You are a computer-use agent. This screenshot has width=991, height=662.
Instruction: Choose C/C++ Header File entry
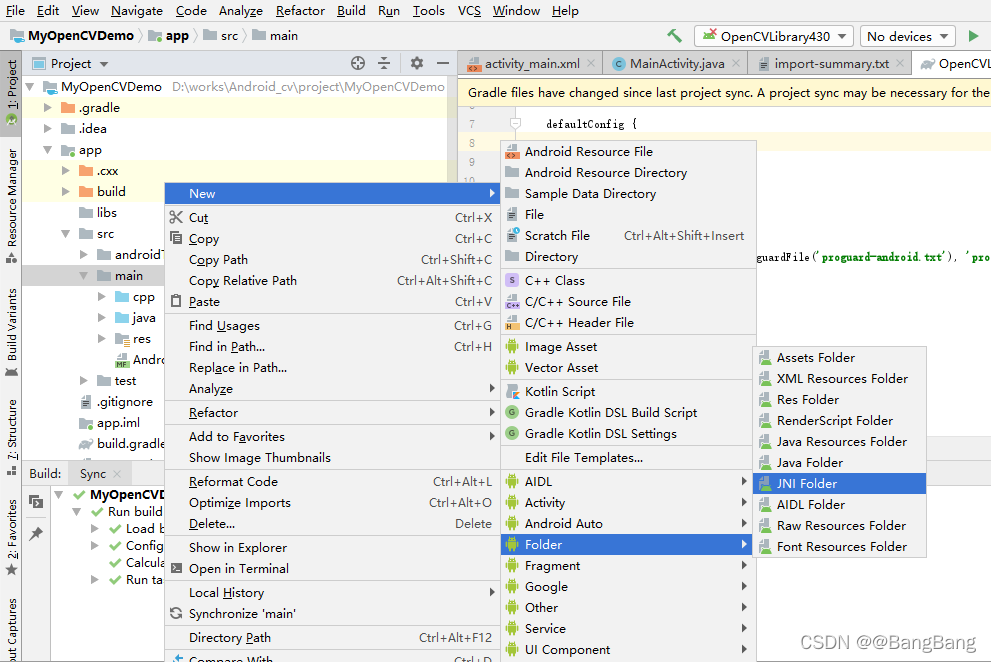[628, 322]
